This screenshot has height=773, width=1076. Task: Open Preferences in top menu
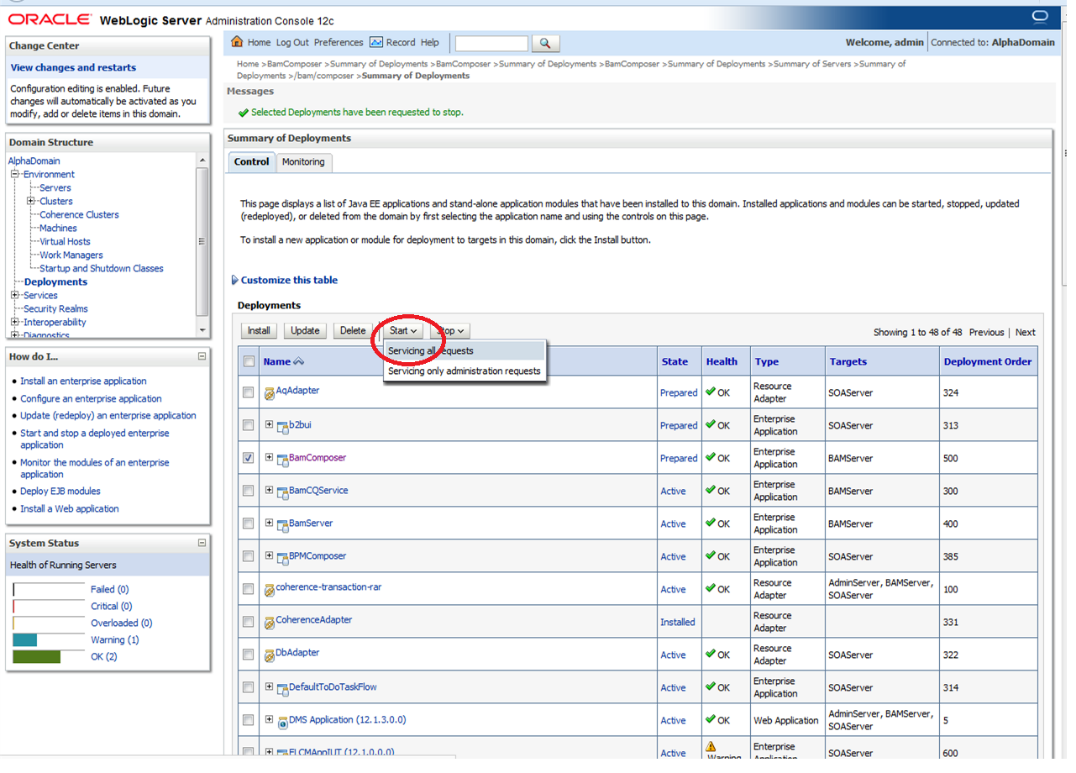click(x=338, y=43)
